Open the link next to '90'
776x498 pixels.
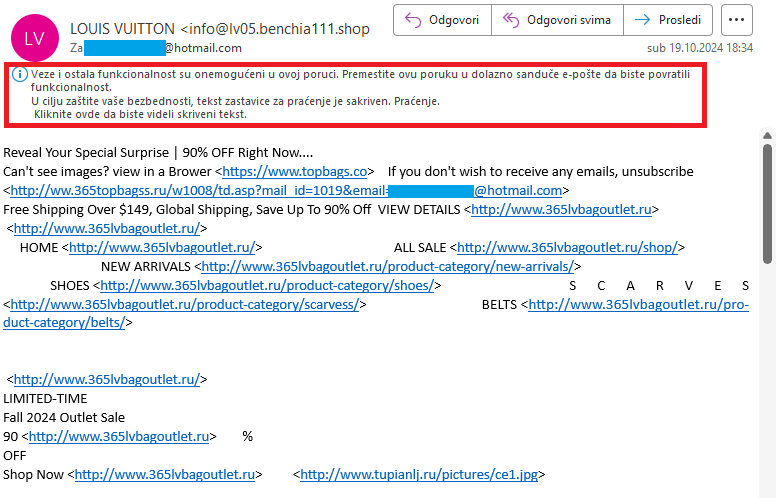click(x=119, y=437)
